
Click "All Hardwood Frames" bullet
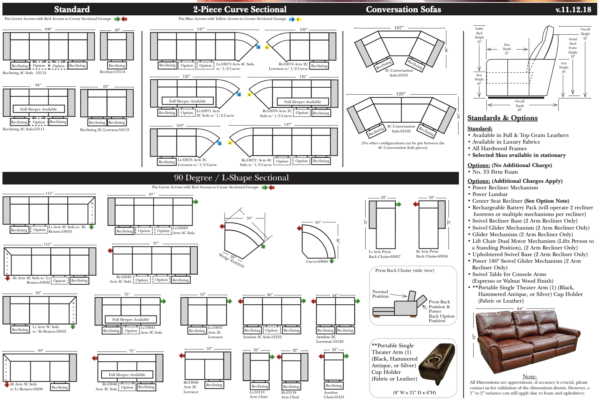pyautogui.click(x=499, y=148)
